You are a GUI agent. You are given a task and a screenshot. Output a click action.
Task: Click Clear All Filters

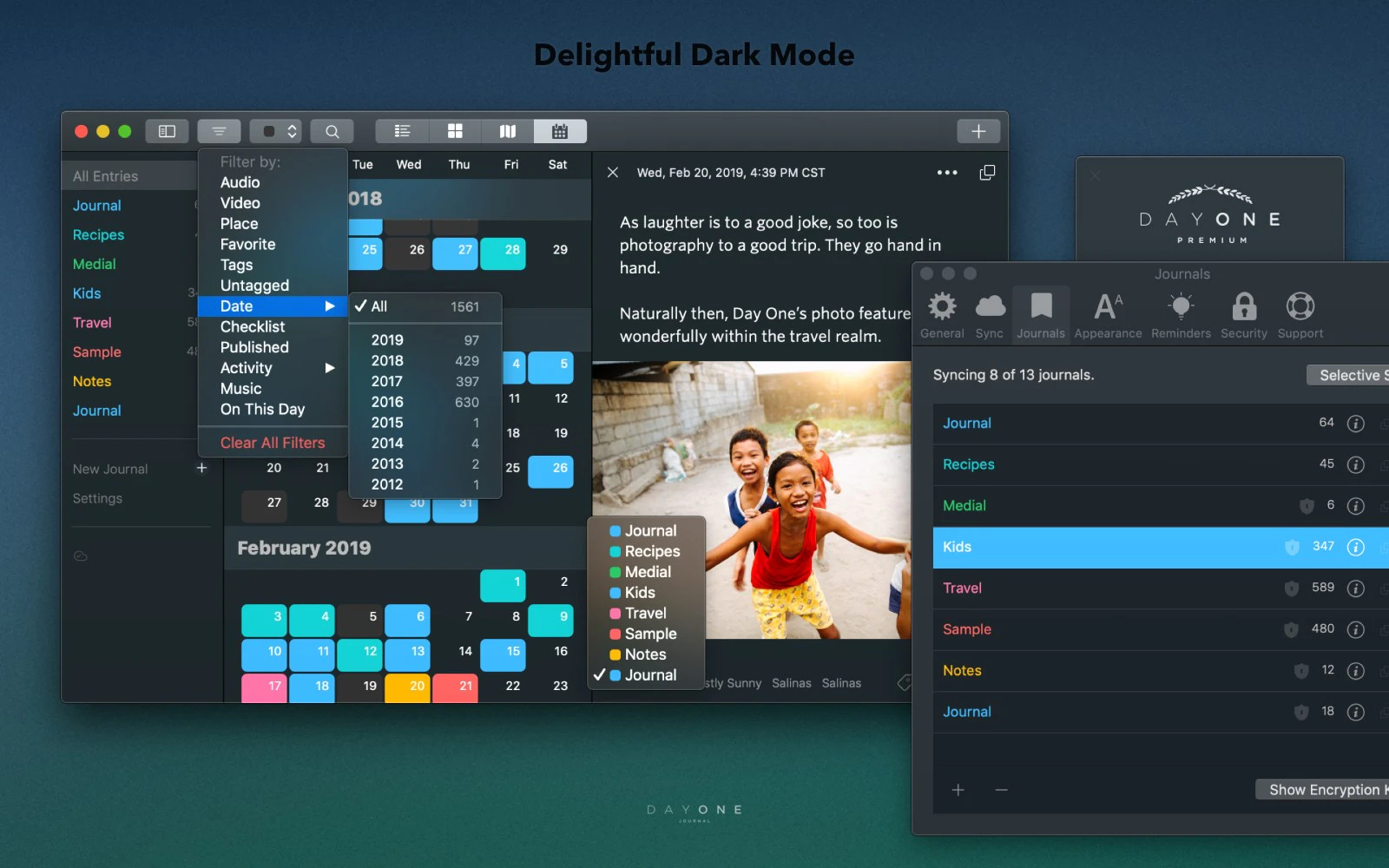[x=272, y=442]
